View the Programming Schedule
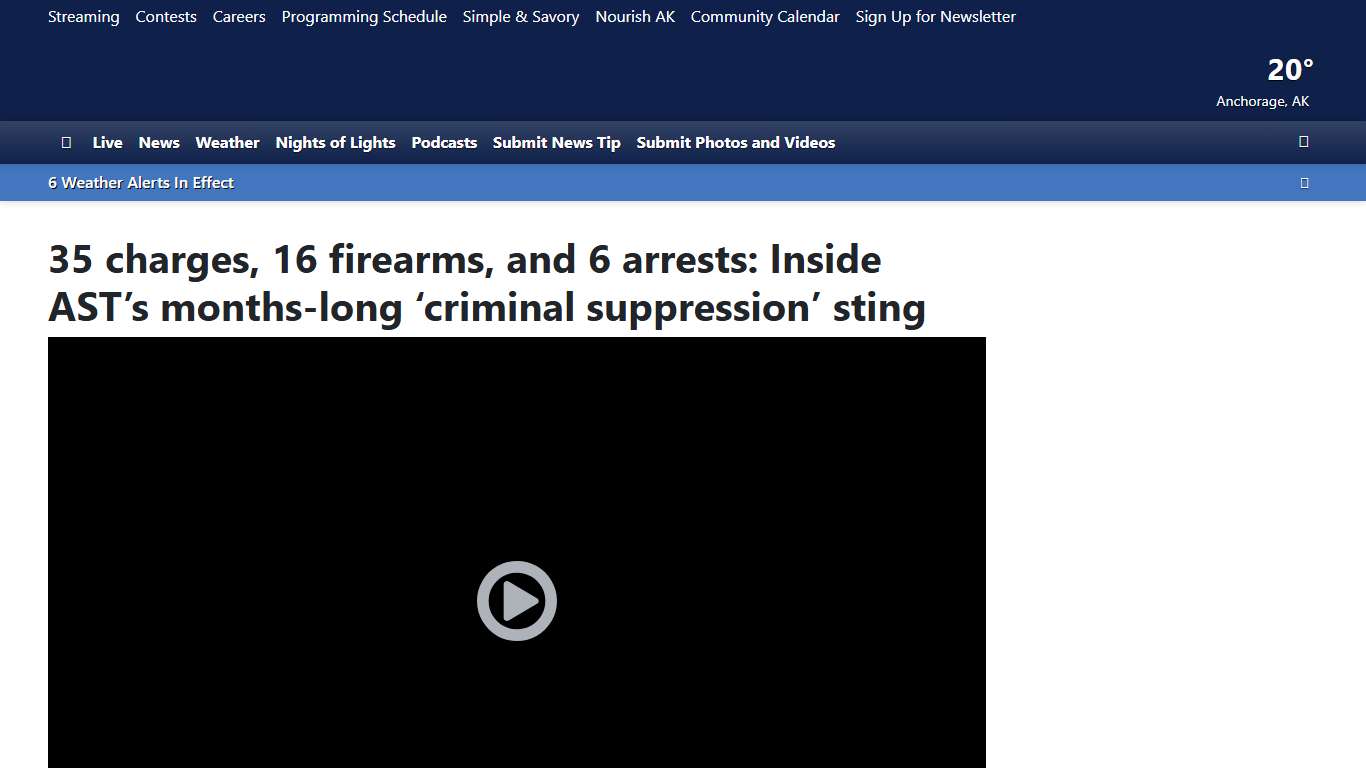1366x768 pixels. 364,16
